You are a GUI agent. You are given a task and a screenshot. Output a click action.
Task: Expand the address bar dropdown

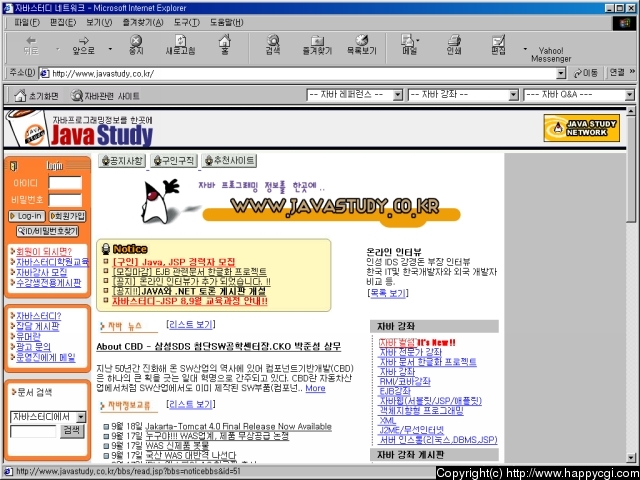tap(561, 73)
